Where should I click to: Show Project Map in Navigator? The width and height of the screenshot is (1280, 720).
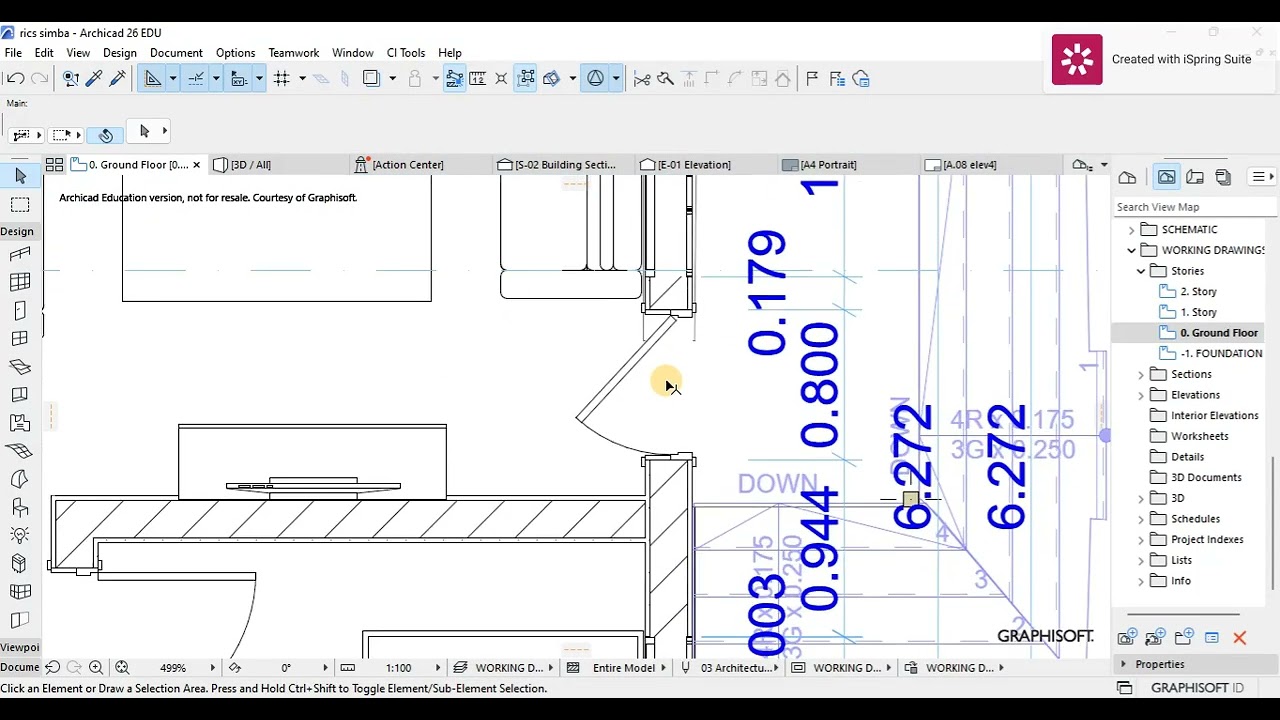coord(1127,177)
